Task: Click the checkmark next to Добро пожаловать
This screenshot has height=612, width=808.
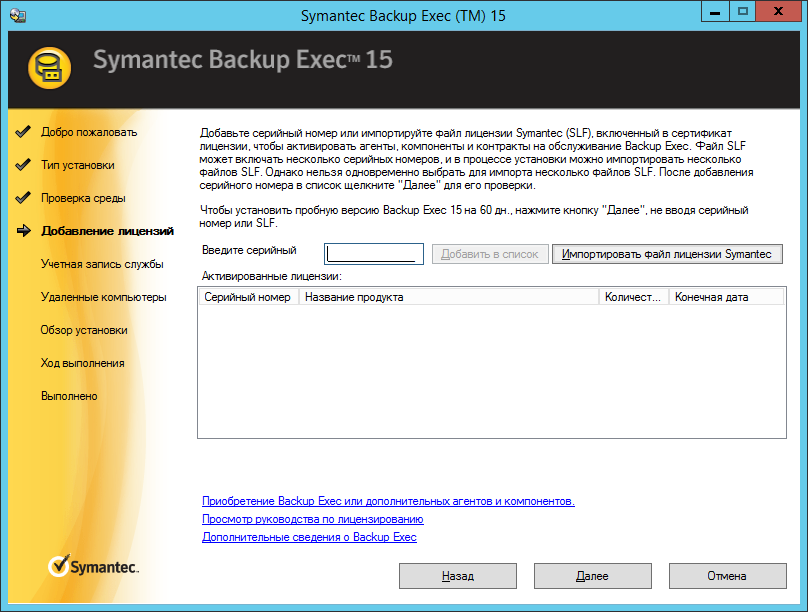Action: click(23, 132)
